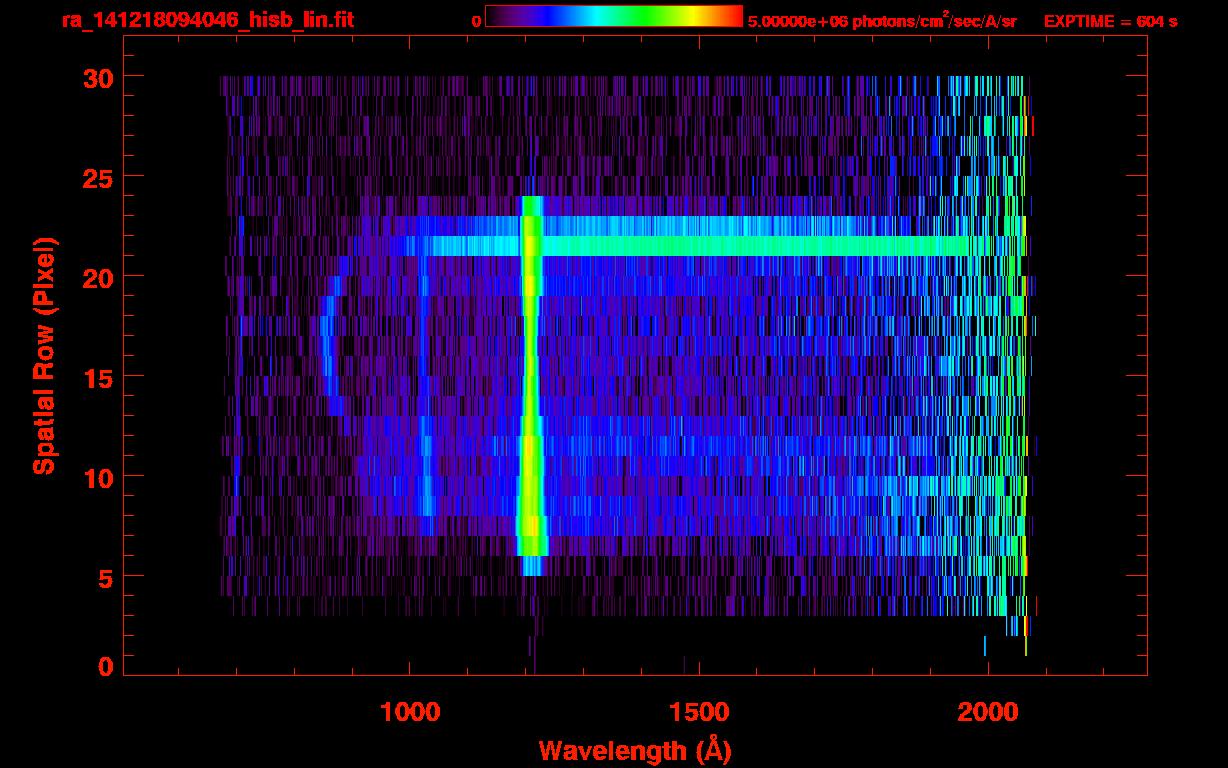Image resolution: width=1228 pixels, height=768 pixels.
Task: Click the 5.00000e+06 photons/cm²/sec/A/sr label
Action: [x=882, y=20]
